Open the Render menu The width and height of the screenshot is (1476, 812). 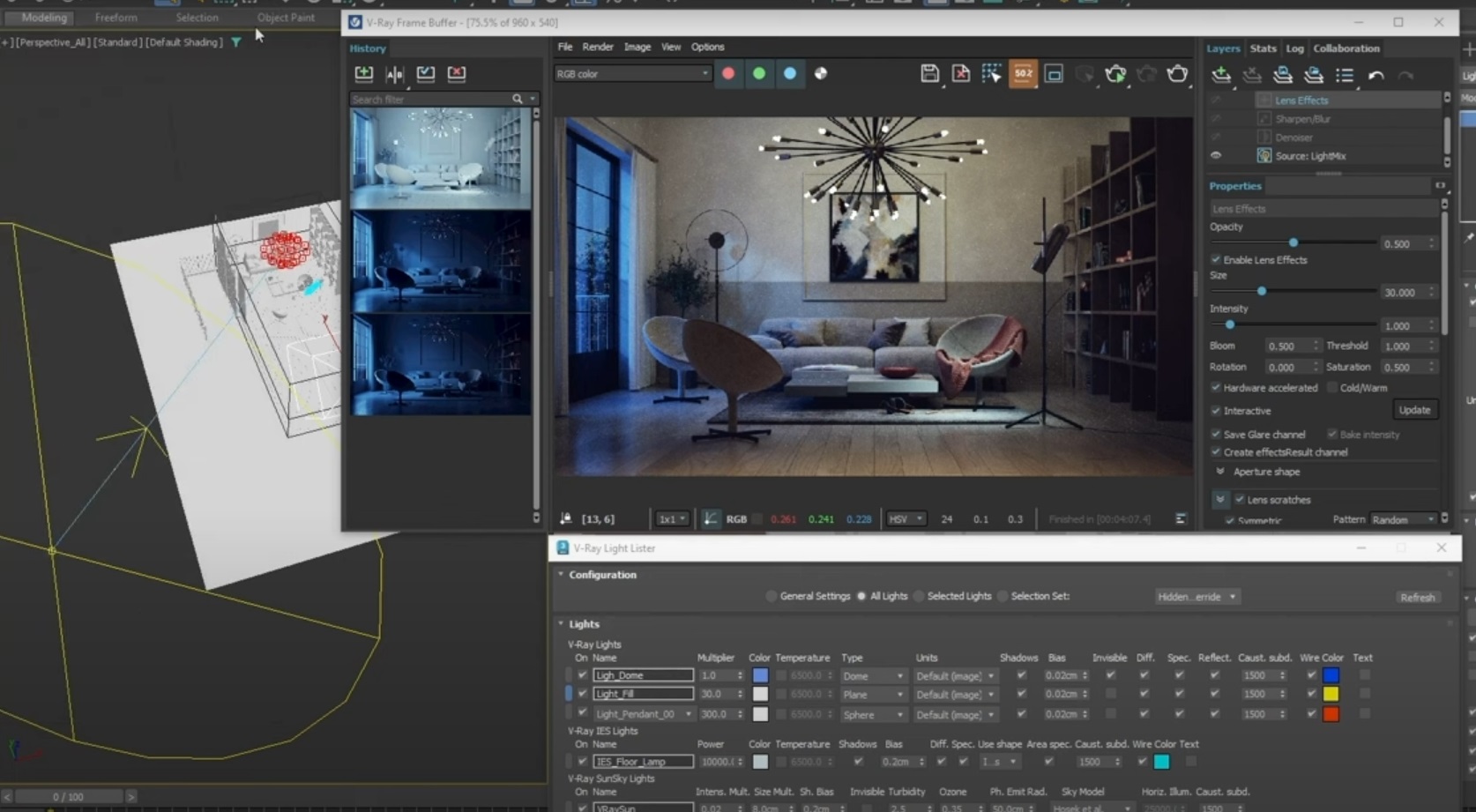[x=597, y=47]
